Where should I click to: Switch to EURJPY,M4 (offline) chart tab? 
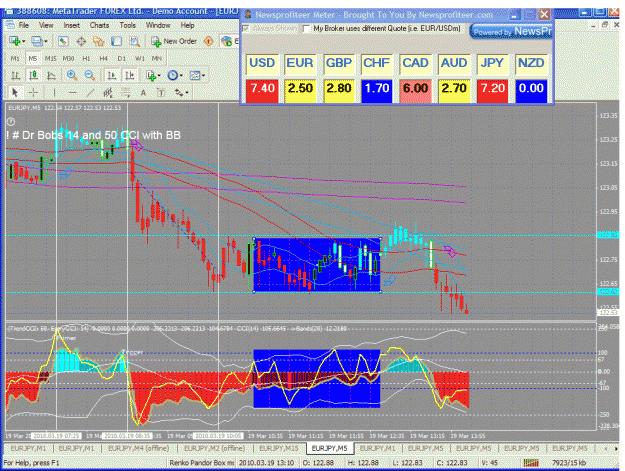pyautogui.click(x=138, y=449)
